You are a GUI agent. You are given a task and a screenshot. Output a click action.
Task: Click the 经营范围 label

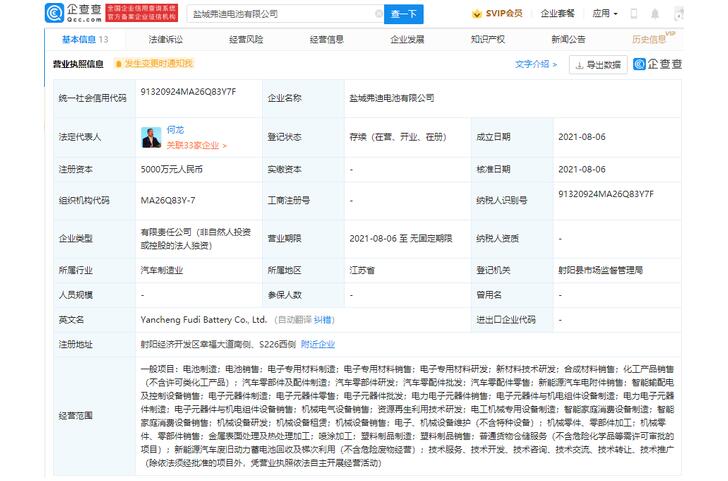[x=75, y=416]
